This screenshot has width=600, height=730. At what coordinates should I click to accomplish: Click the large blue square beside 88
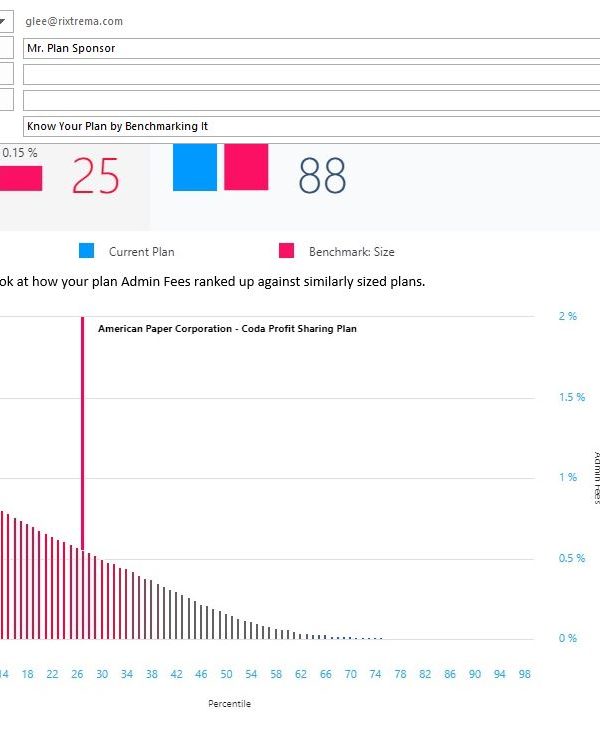click(195, 167)
